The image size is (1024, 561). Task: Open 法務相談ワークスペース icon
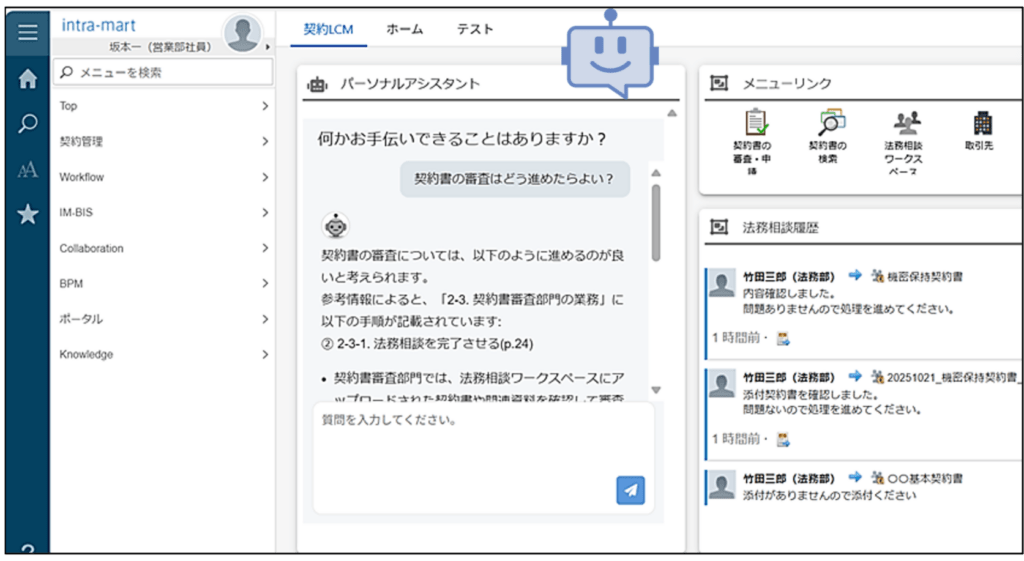click(906, 122)
